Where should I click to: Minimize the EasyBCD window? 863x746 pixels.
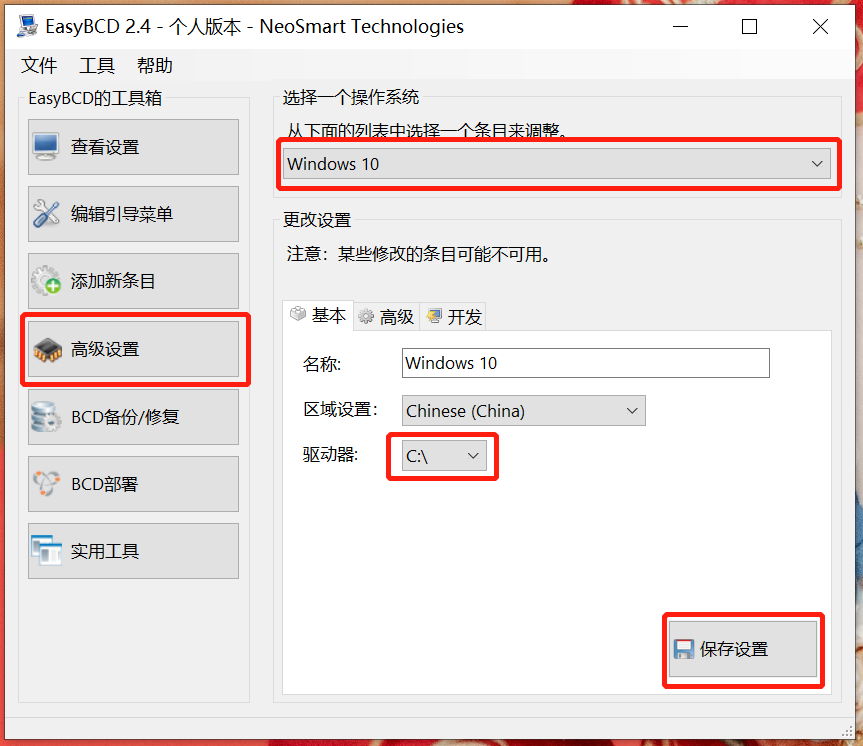[x=680, y=26]
